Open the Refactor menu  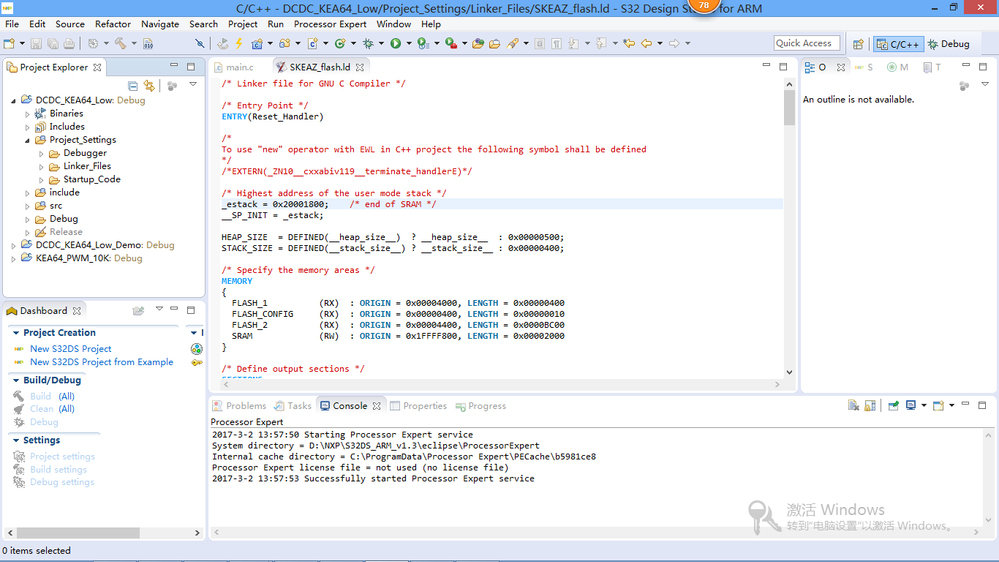[113, 24]
